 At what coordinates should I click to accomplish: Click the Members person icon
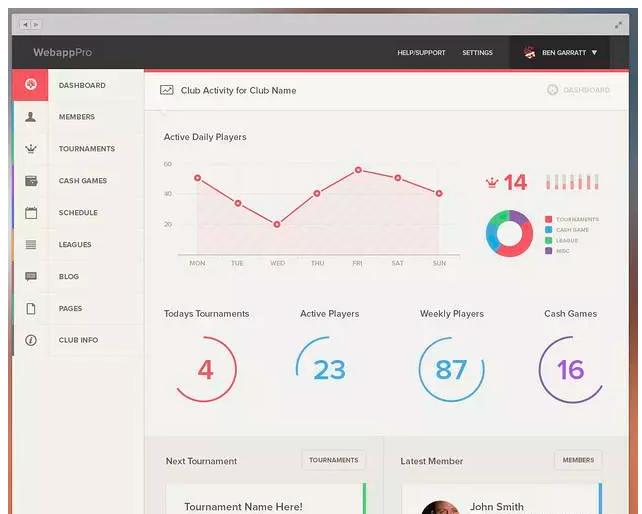click(x=30, y=117)
